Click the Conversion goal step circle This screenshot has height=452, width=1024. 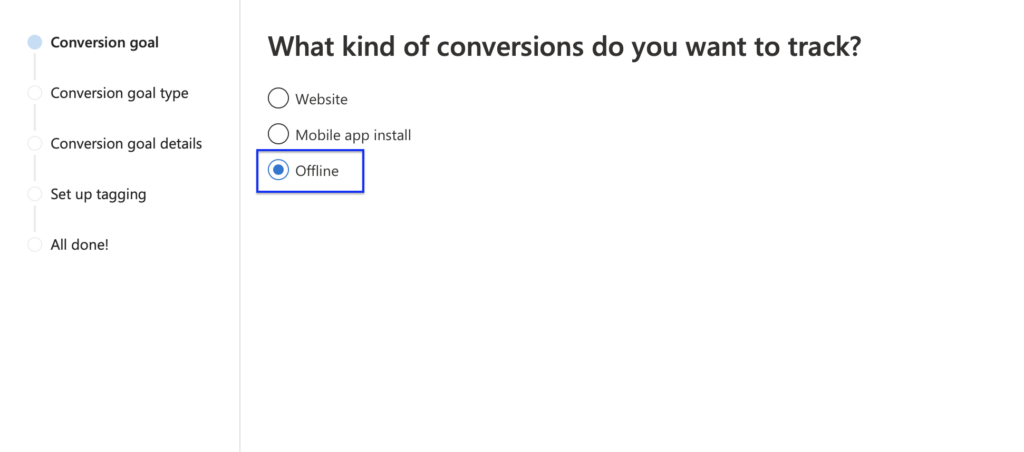(x=35, y=42)
